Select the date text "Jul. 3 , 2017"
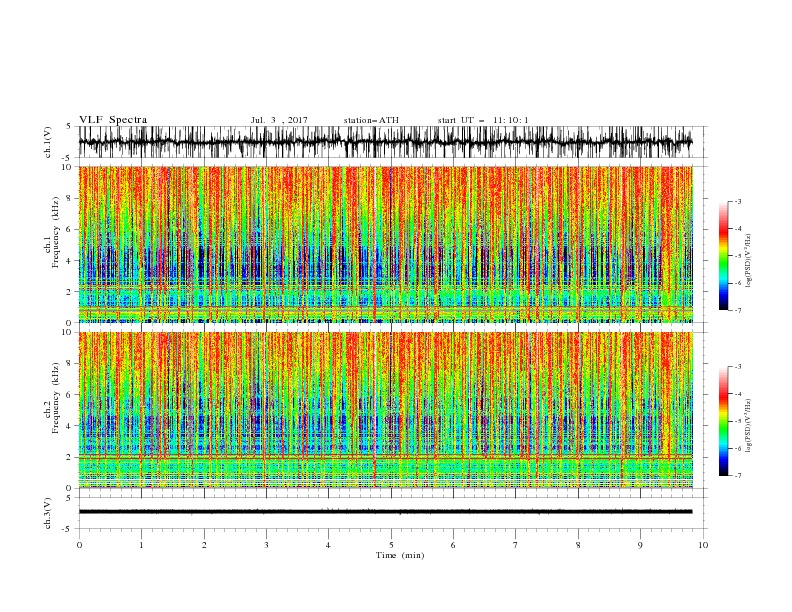The image size is (792, 612). click(x=279, y=120)
